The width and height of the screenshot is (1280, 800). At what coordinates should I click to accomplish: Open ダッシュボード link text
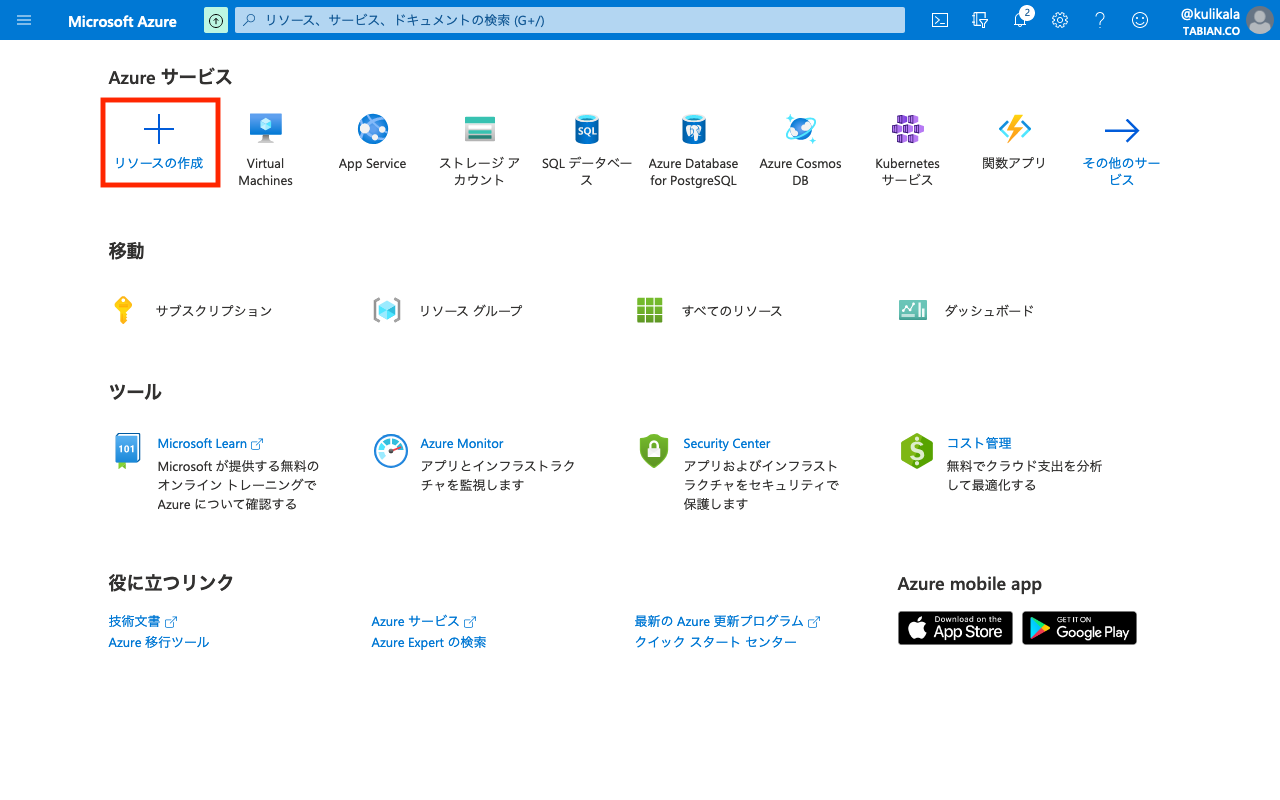click(x=989, y=311)
